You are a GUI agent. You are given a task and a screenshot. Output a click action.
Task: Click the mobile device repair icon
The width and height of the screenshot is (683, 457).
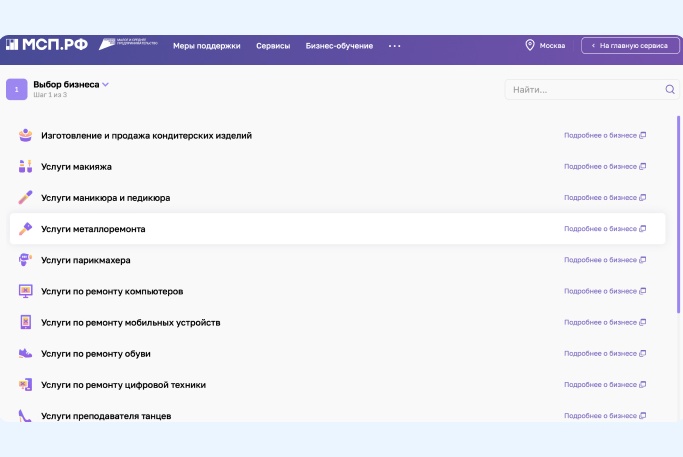click(x=26, y=323)
